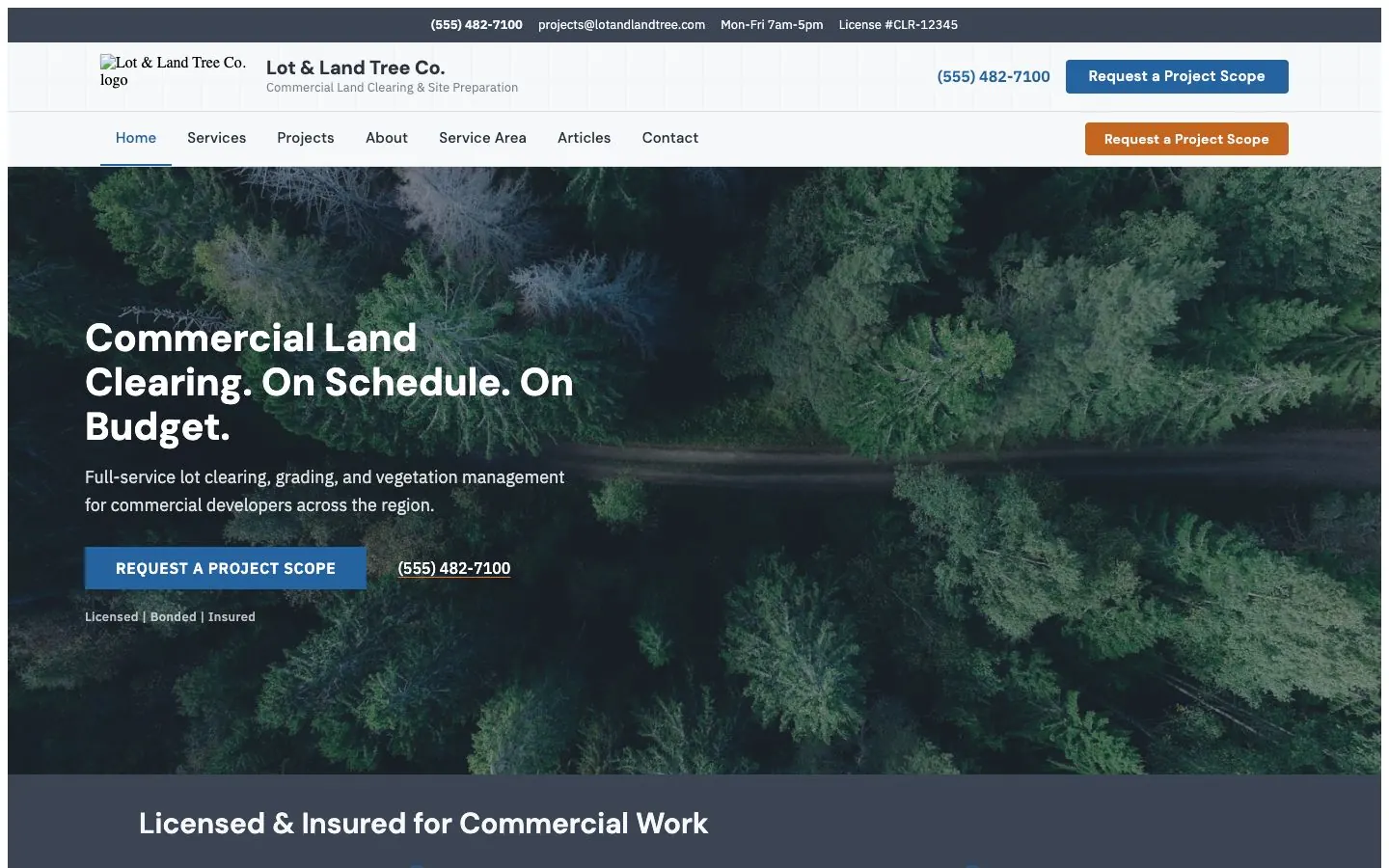Click the Commercial Land Clearing & Site Preparation tagline

392,88
